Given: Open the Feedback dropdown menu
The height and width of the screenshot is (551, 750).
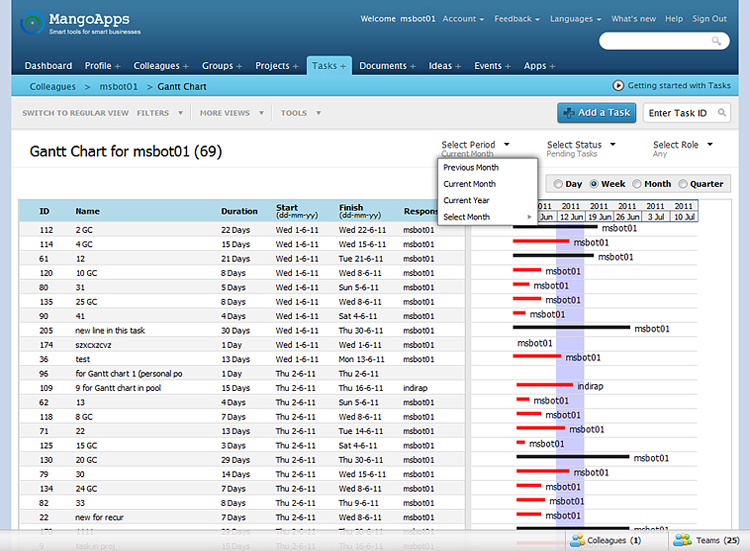Looking at the screenshot, I should click(x=517, y=19).
